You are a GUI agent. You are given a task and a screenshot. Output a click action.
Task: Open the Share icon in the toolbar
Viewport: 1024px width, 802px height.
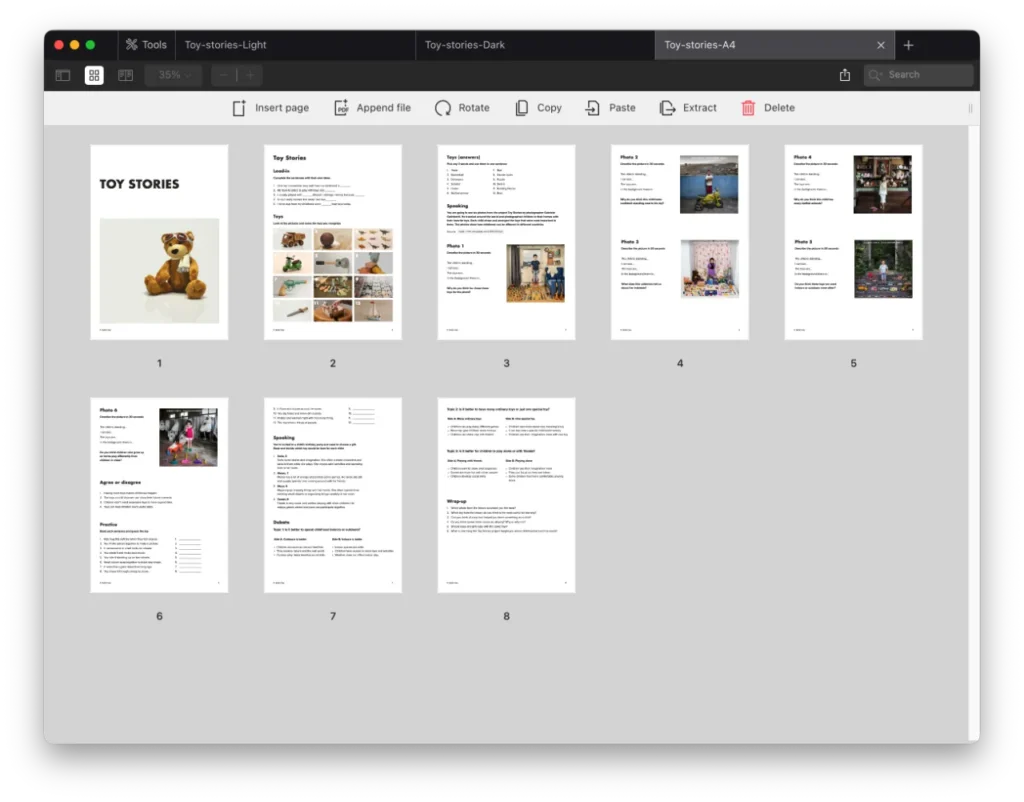pyautogui.click(x=844, y=74)
